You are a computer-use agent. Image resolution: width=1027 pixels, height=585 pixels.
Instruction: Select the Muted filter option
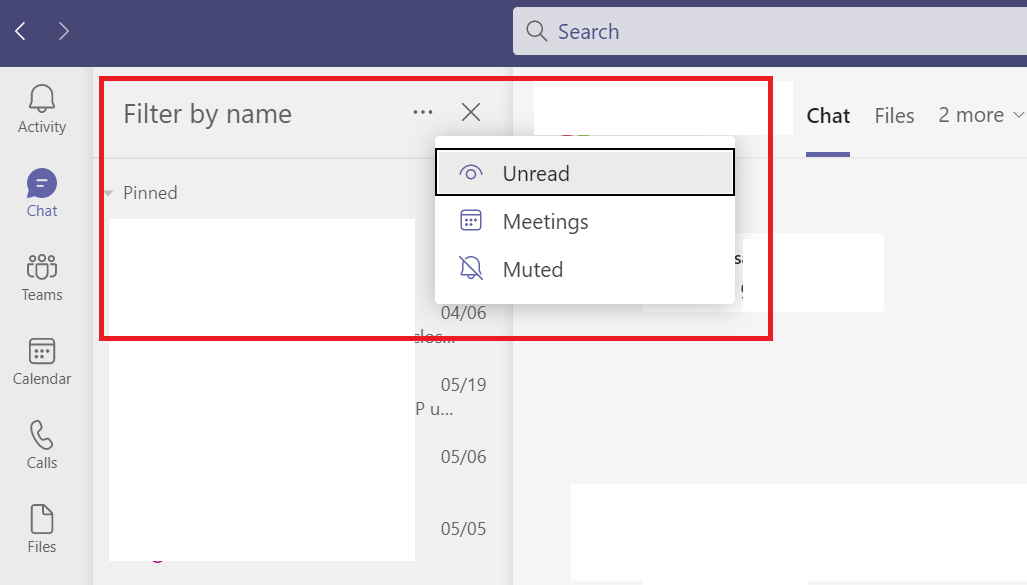[x=585, y=269]
